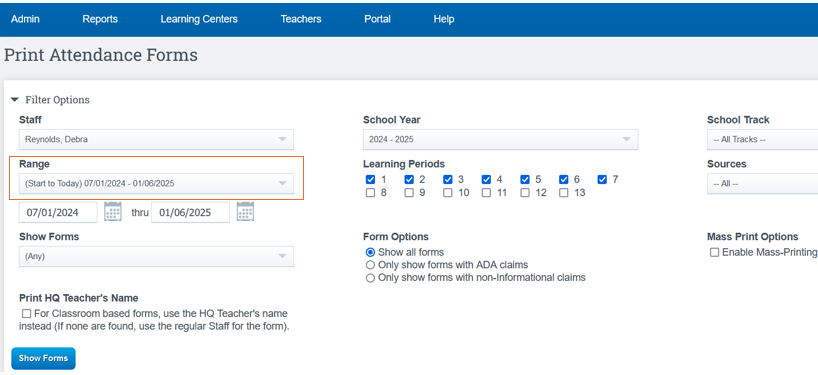
Task: Open the Reports menu
Action: point(100,19)
